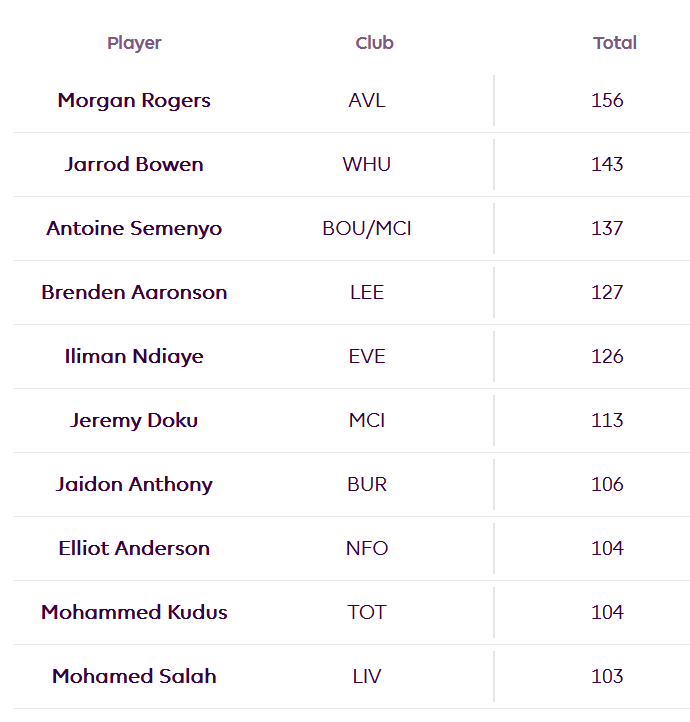Click the WHU club cell
The width and height of the screenshot is (690, 722).
[x=367, y=164]
